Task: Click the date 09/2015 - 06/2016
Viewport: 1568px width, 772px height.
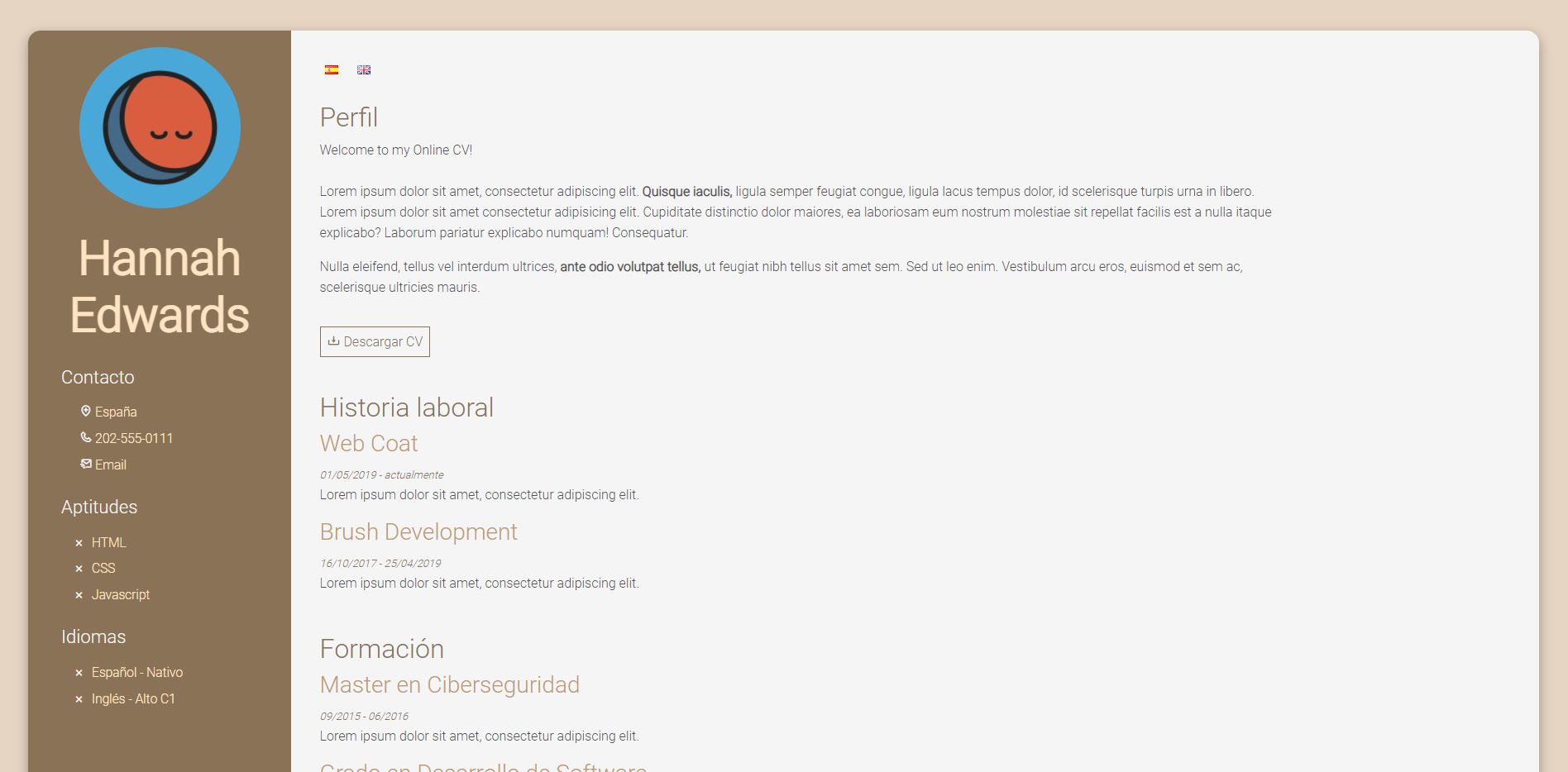Action: pyautogui.click(x=364, y=716)
